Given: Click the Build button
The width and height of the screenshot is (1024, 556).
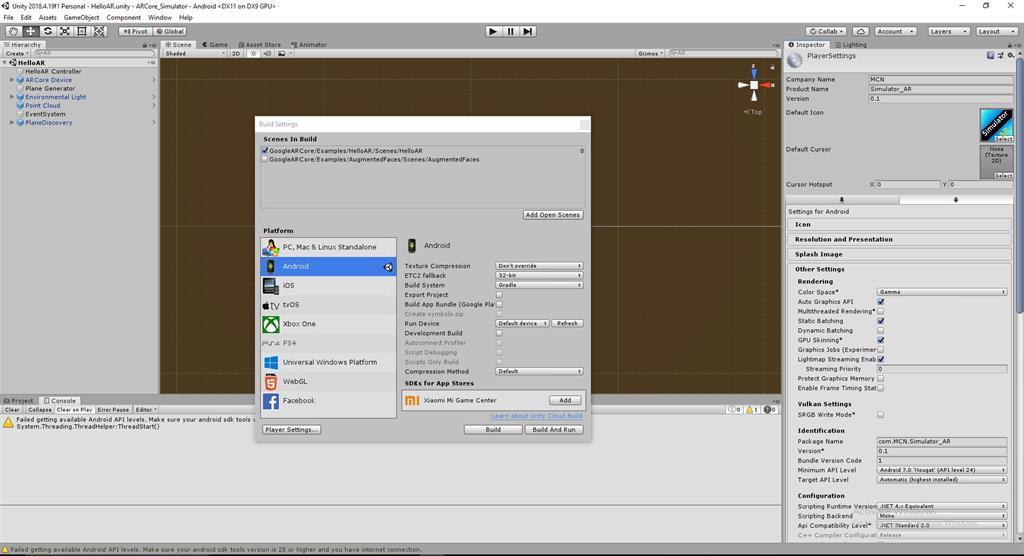Looking at the screenshot, I should tap(493, 430).
